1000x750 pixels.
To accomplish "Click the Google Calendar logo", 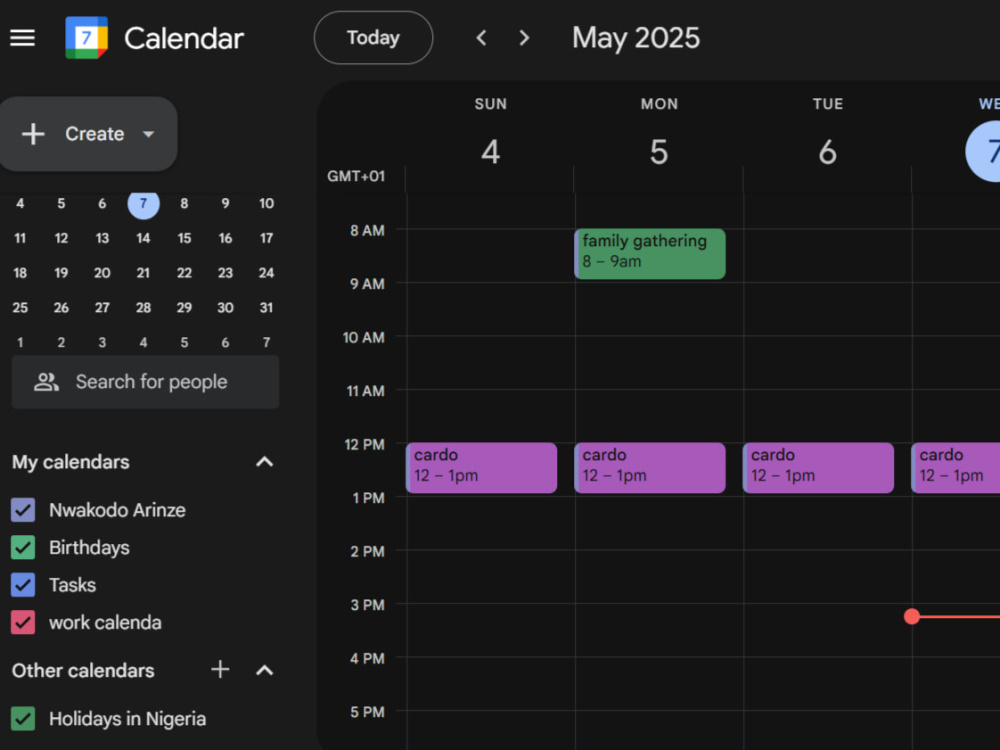I will point(86,38).
